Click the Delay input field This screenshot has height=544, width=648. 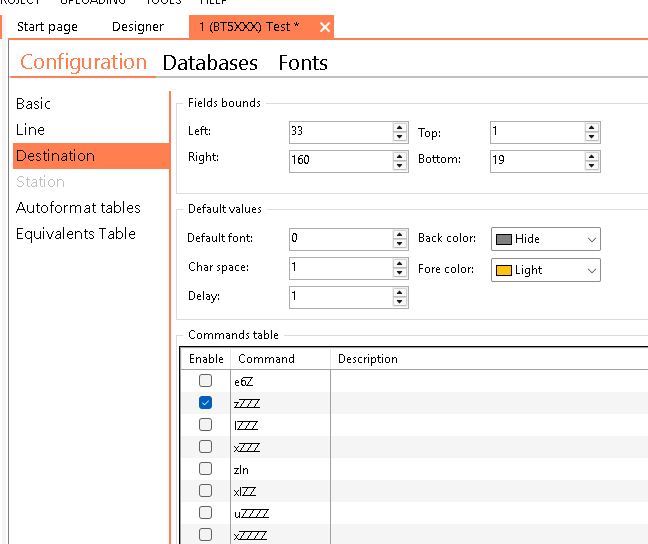click(x=341, y=297)
